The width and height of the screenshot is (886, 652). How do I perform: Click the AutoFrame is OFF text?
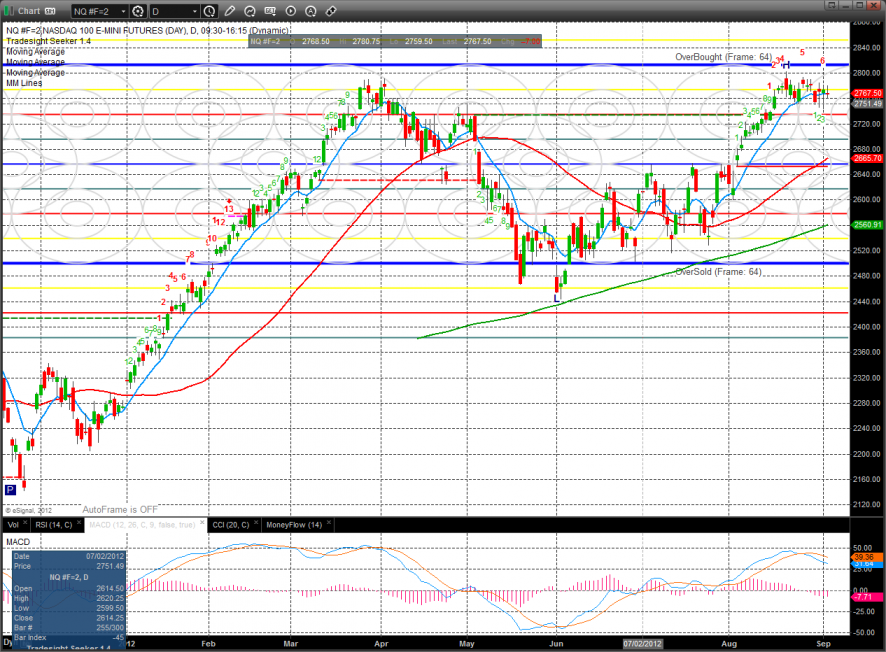pos(120,510)
